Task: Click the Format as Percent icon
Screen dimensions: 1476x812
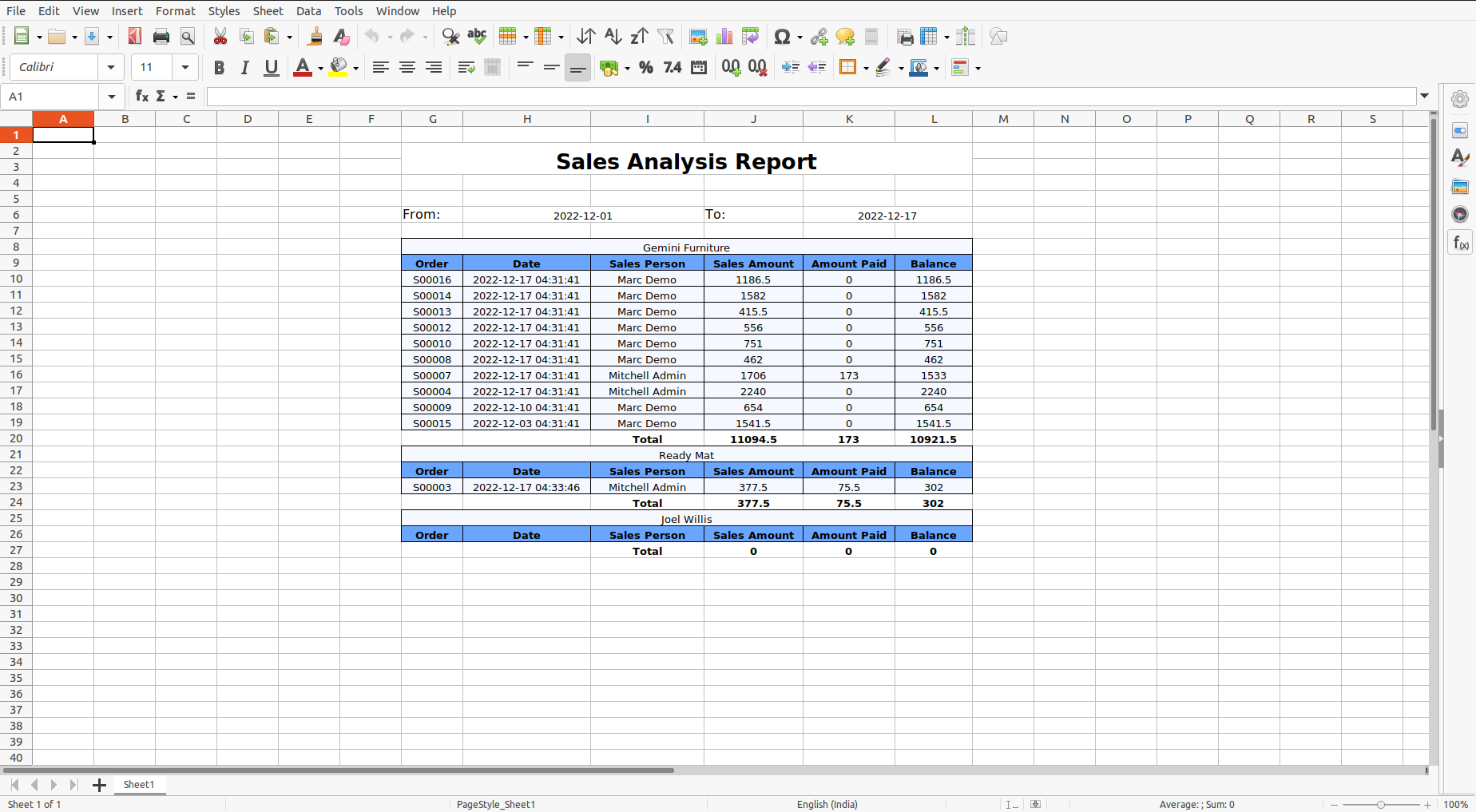Action: [x=646, y=68]
